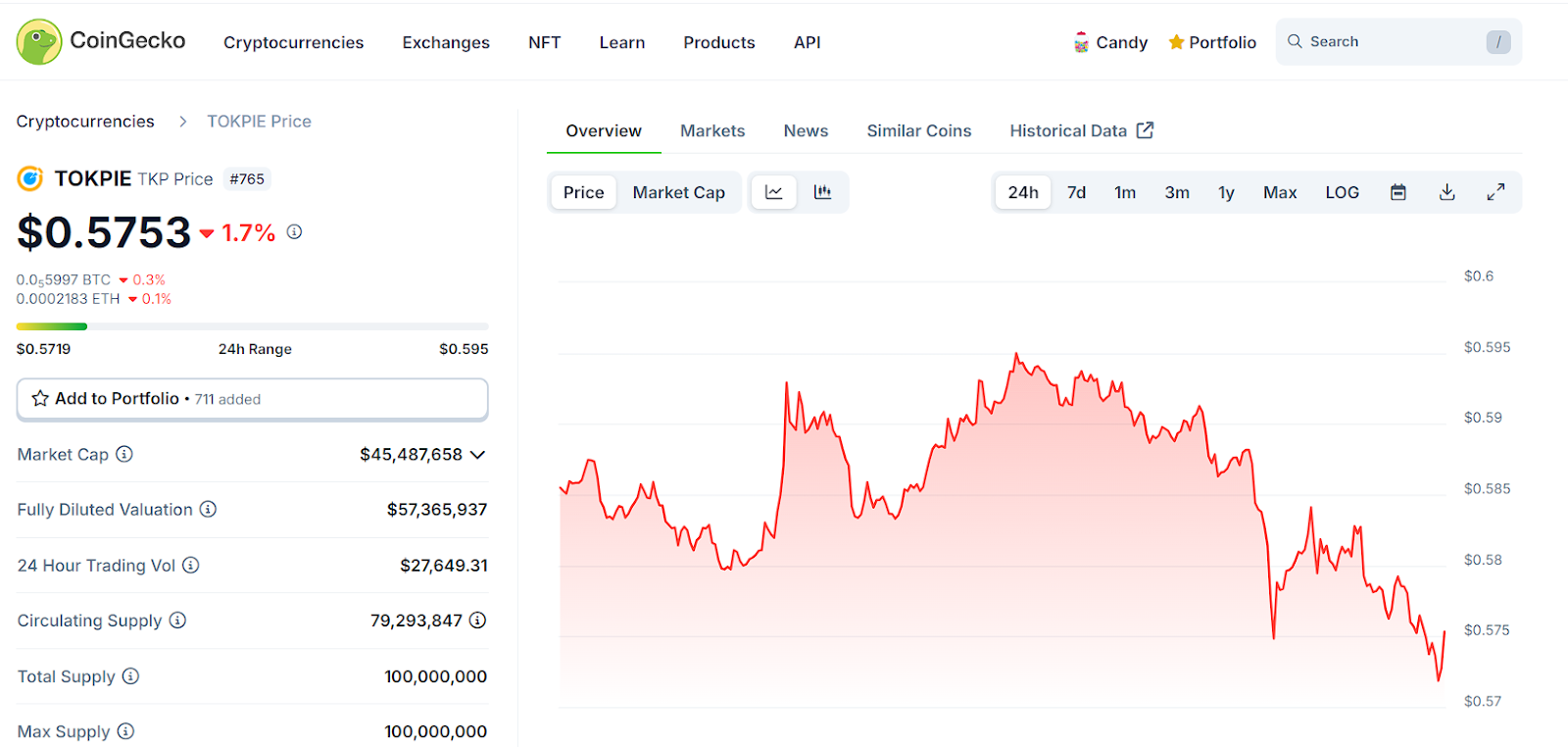Expand chart to fullscreen

pos(1495,192)
